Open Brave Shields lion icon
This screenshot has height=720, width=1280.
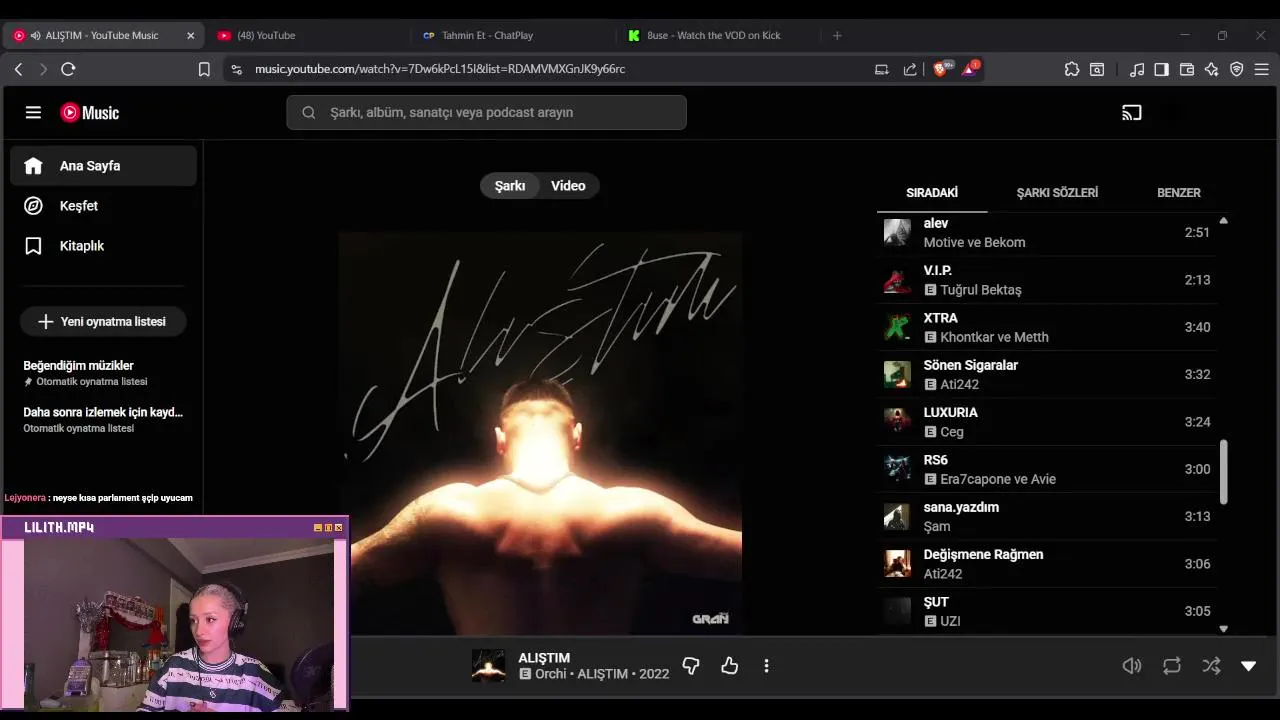click(941, 69)
